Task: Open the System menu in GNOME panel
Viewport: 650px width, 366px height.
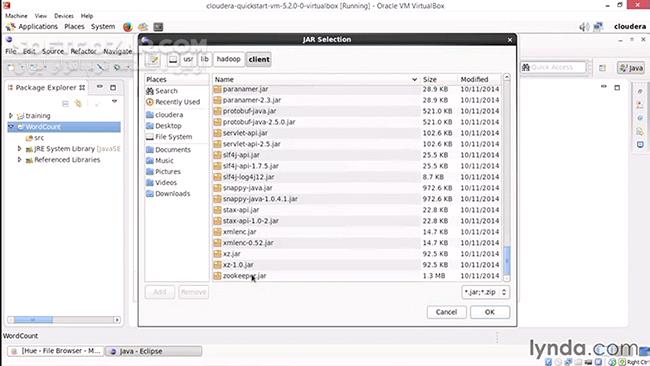Action: [x=103, y=27]
